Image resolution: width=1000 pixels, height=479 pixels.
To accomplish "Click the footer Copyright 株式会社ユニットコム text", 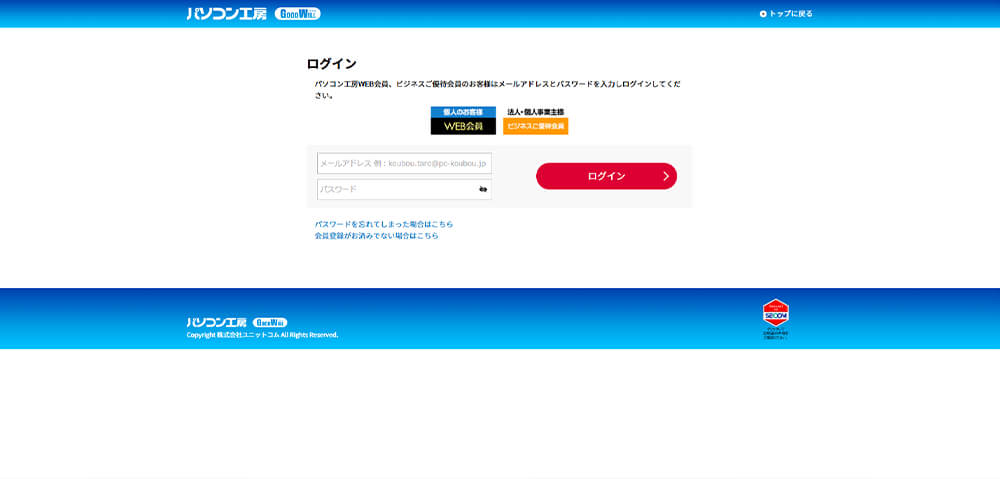I will 262,335.
